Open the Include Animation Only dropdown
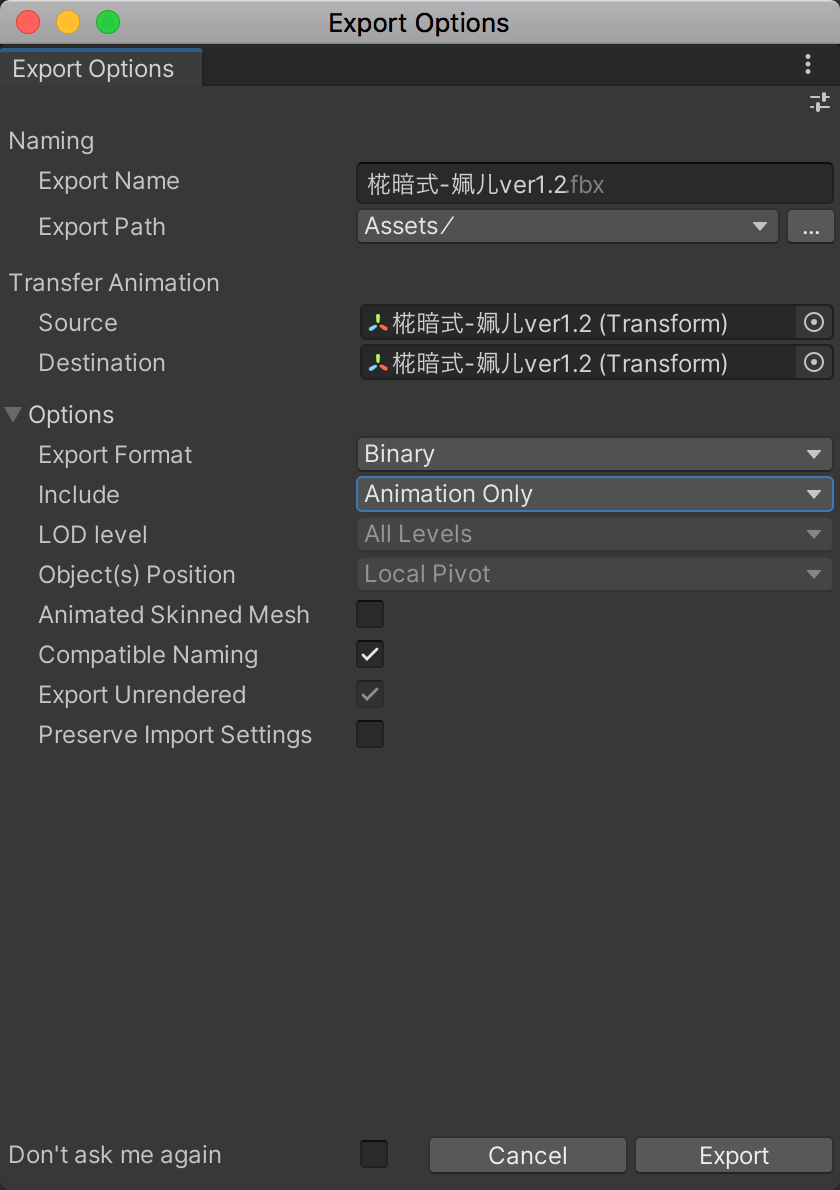Image resolution: width=840 pixels, height=1190 pixels. click(595, 494)
